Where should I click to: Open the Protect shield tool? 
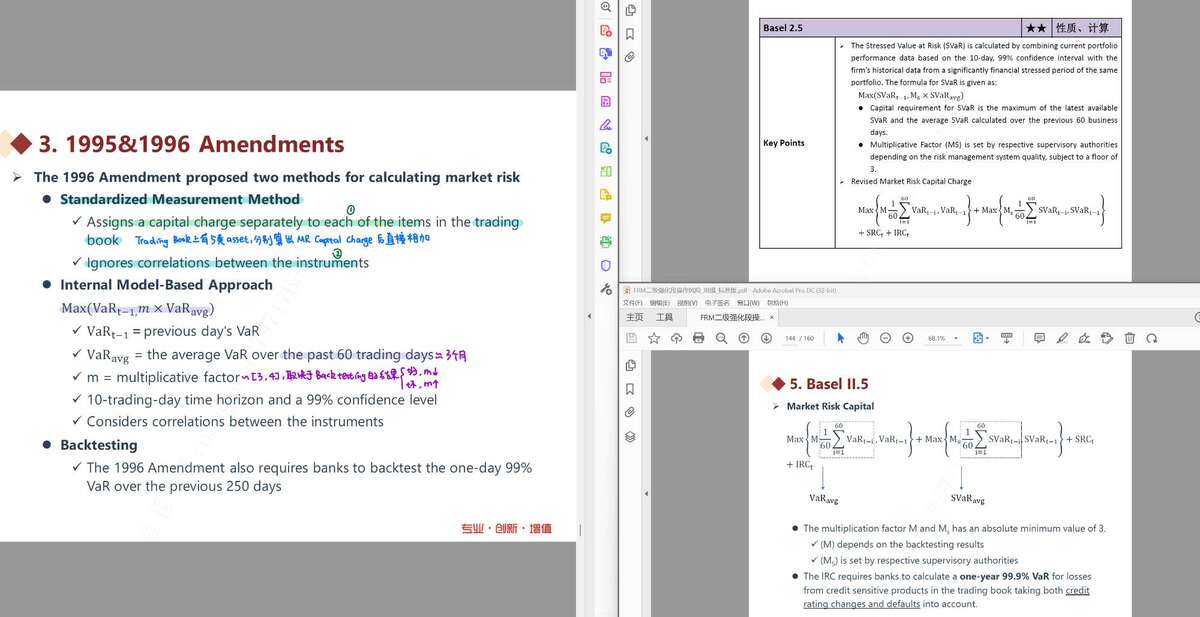(605, 265)
